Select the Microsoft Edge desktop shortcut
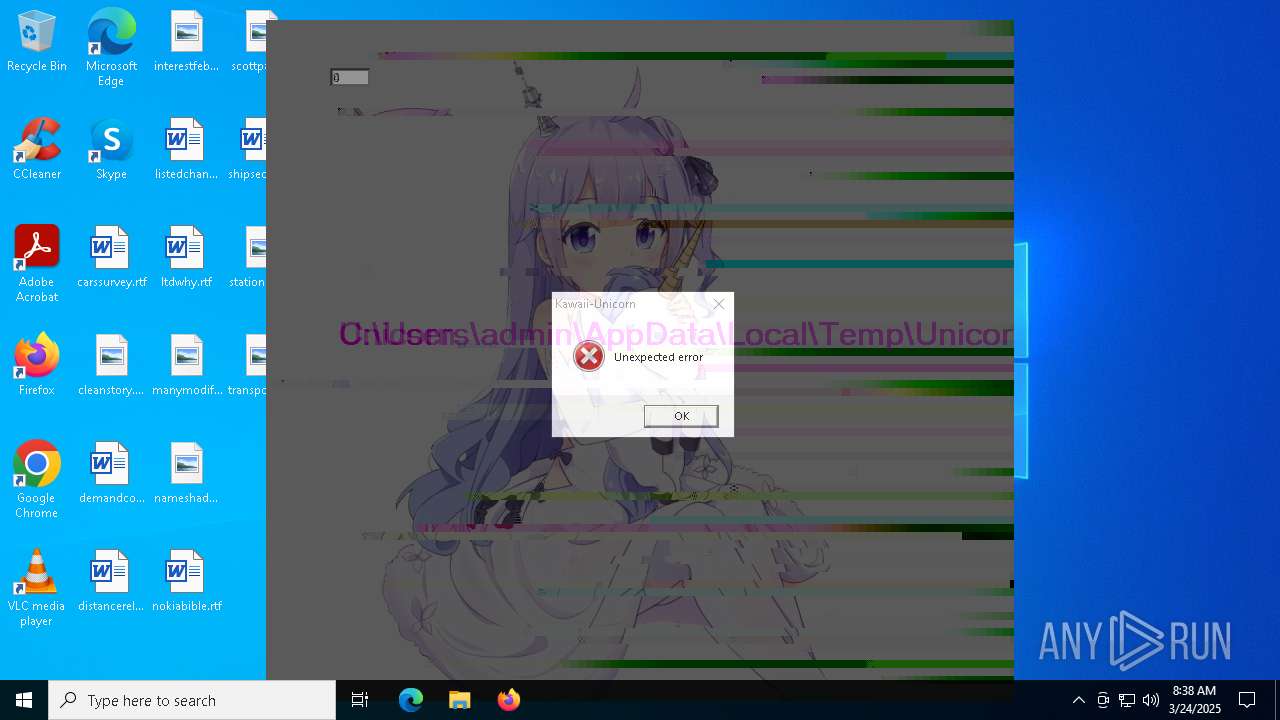1280x720 pixels. tap(111, 48)
